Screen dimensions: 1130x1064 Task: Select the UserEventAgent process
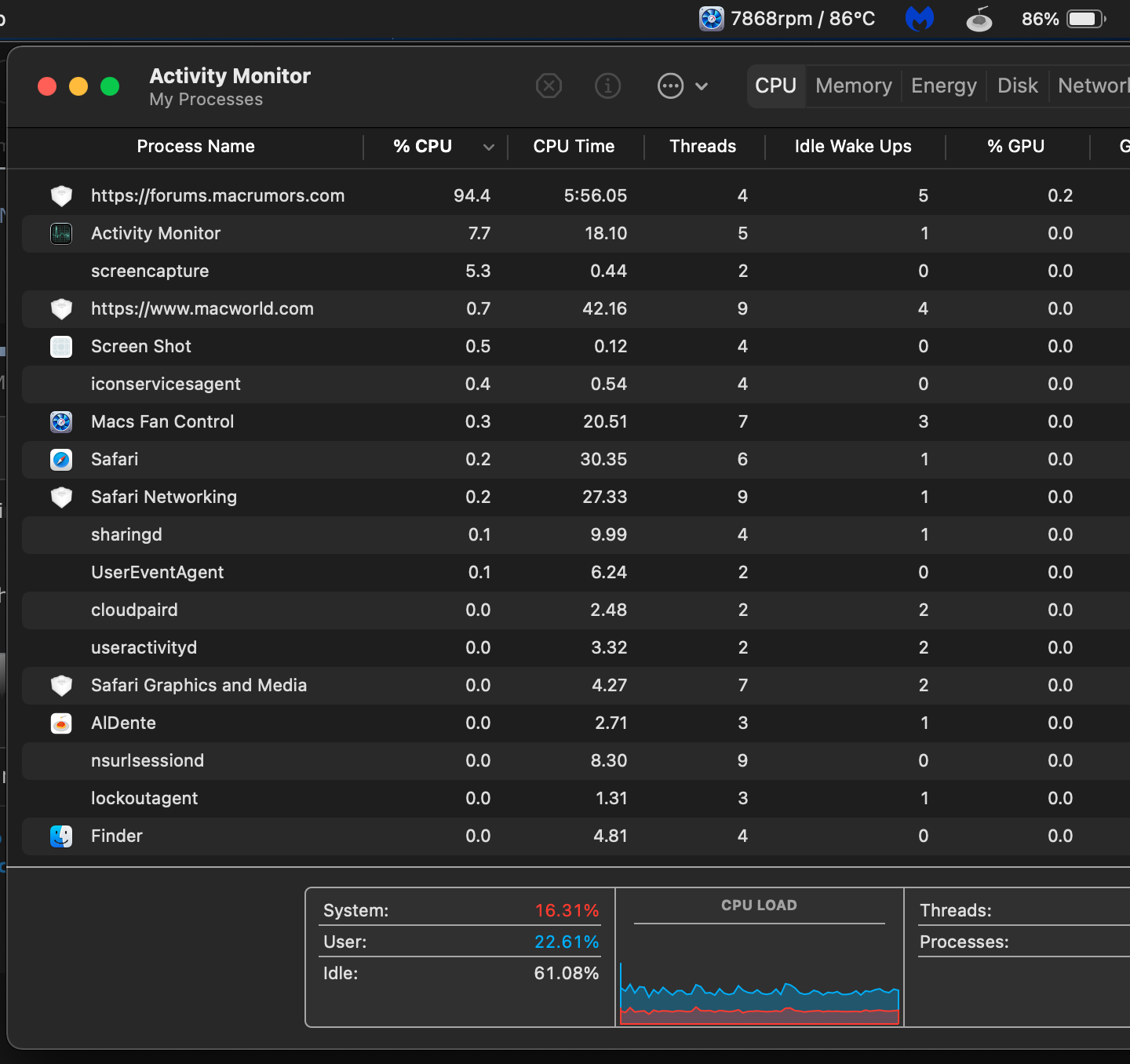576,572
